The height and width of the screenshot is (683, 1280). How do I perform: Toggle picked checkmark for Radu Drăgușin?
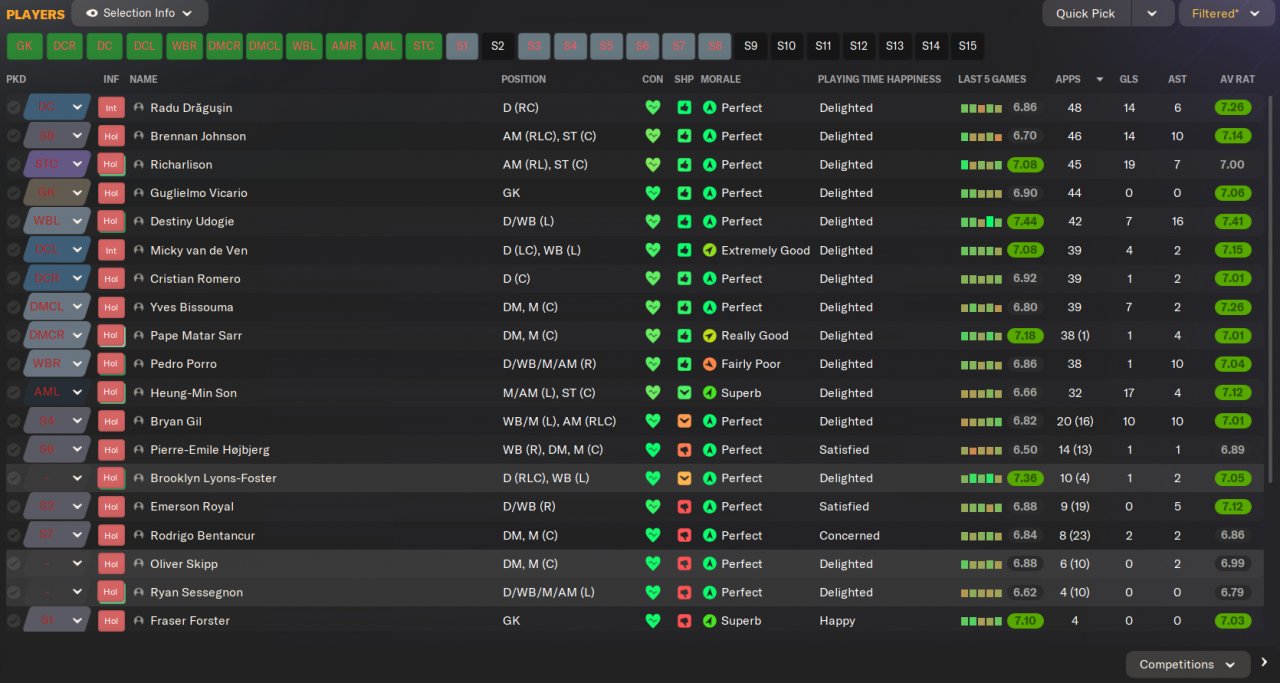pos(13,107)
